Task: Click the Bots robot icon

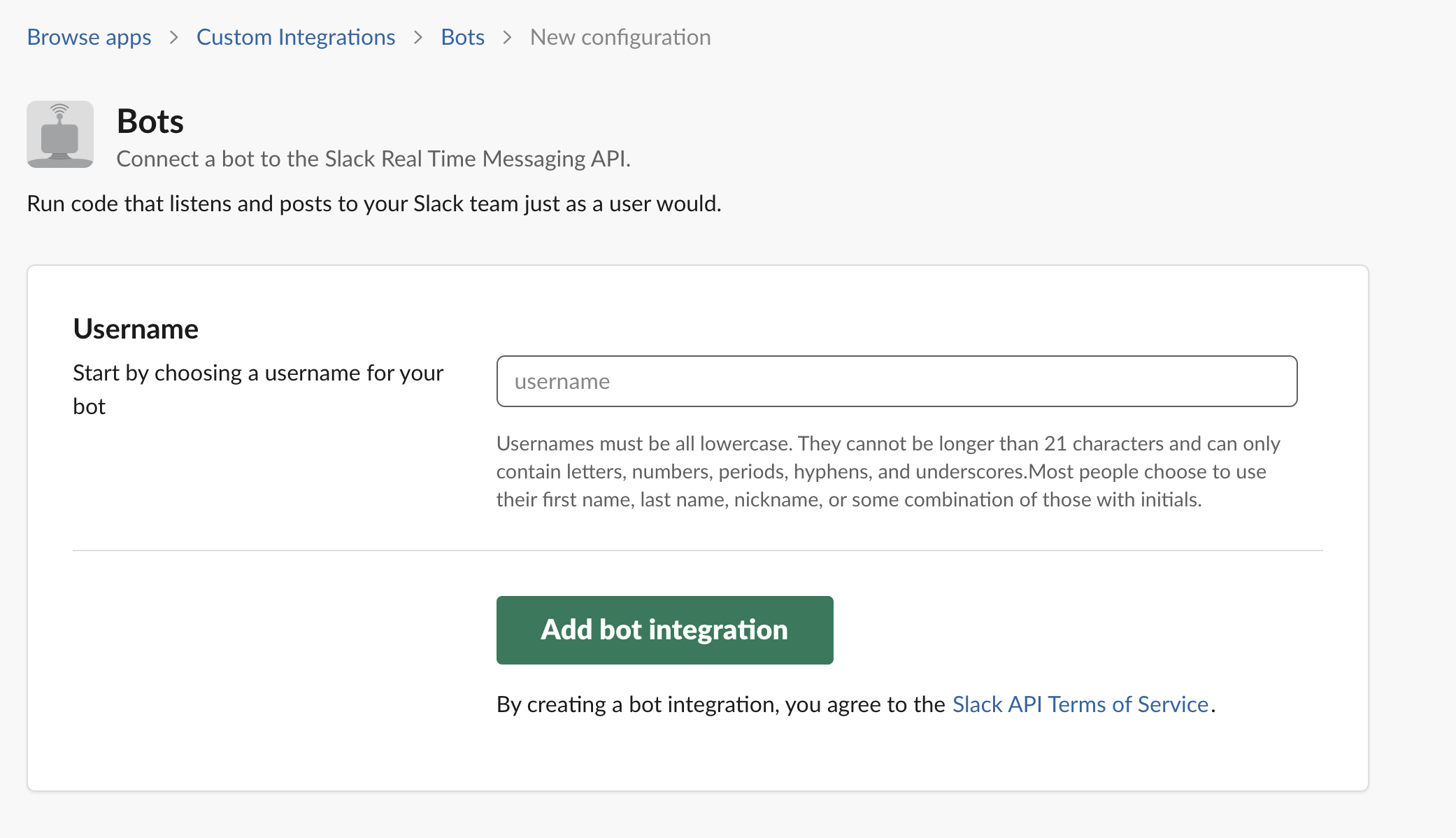Action: [x=60, y=134]
